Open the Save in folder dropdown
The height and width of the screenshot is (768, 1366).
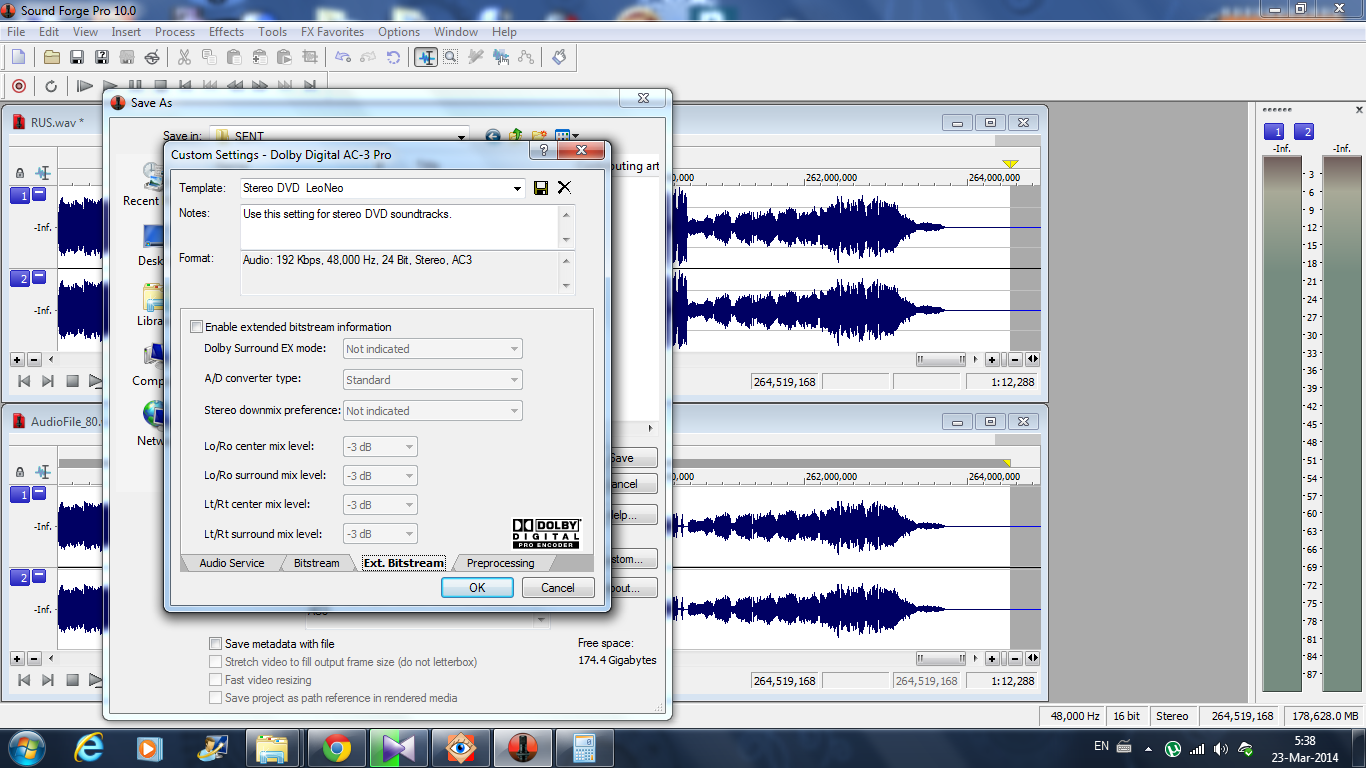(x=460, y=136)
